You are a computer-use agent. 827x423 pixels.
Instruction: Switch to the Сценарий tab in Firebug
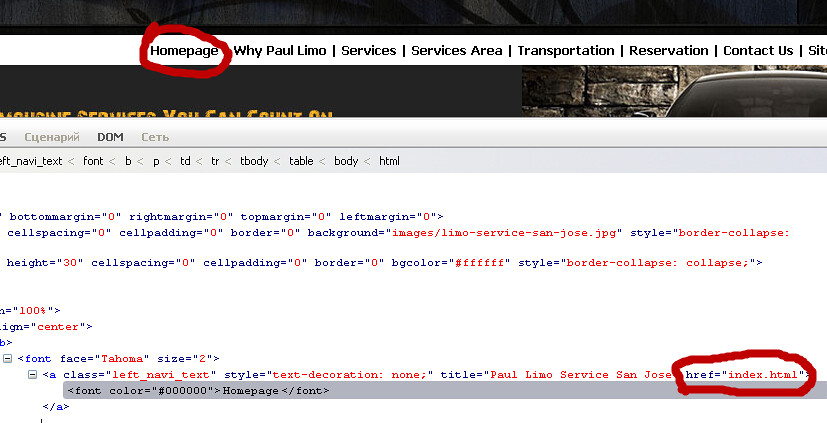(52, 137)
